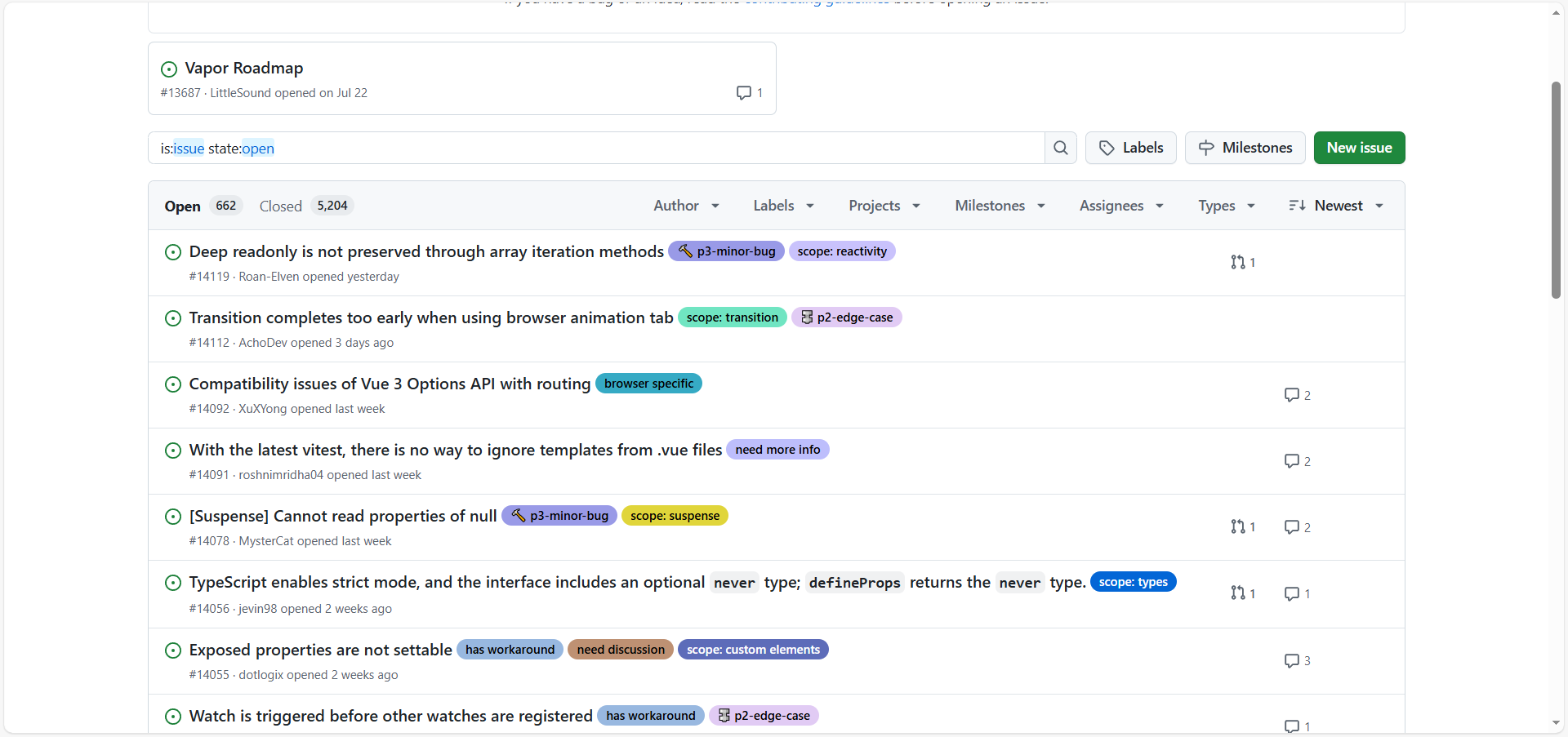The height and width of the screenshot is (737, 1568).
Task: Click the 'p2-edge-case' label on transition issue
Action: [x=847, y=317]
